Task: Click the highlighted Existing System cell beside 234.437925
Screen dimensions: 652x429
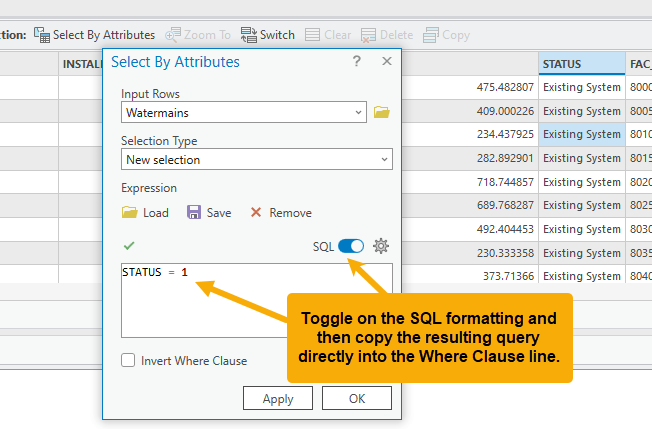Action: point(582,134)
